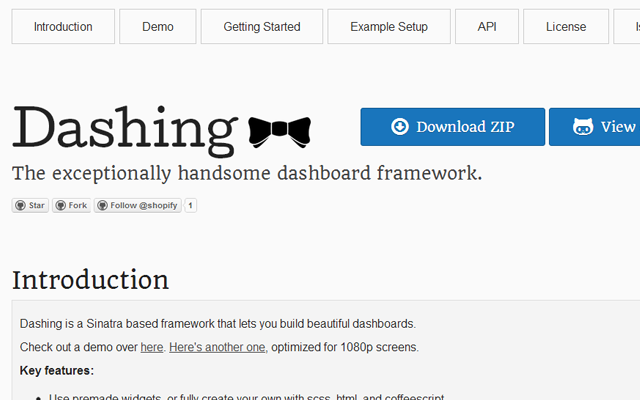Viewport: 640px width, 400px height.
Task: View the License tab
Action: click(x=566, y=27)
